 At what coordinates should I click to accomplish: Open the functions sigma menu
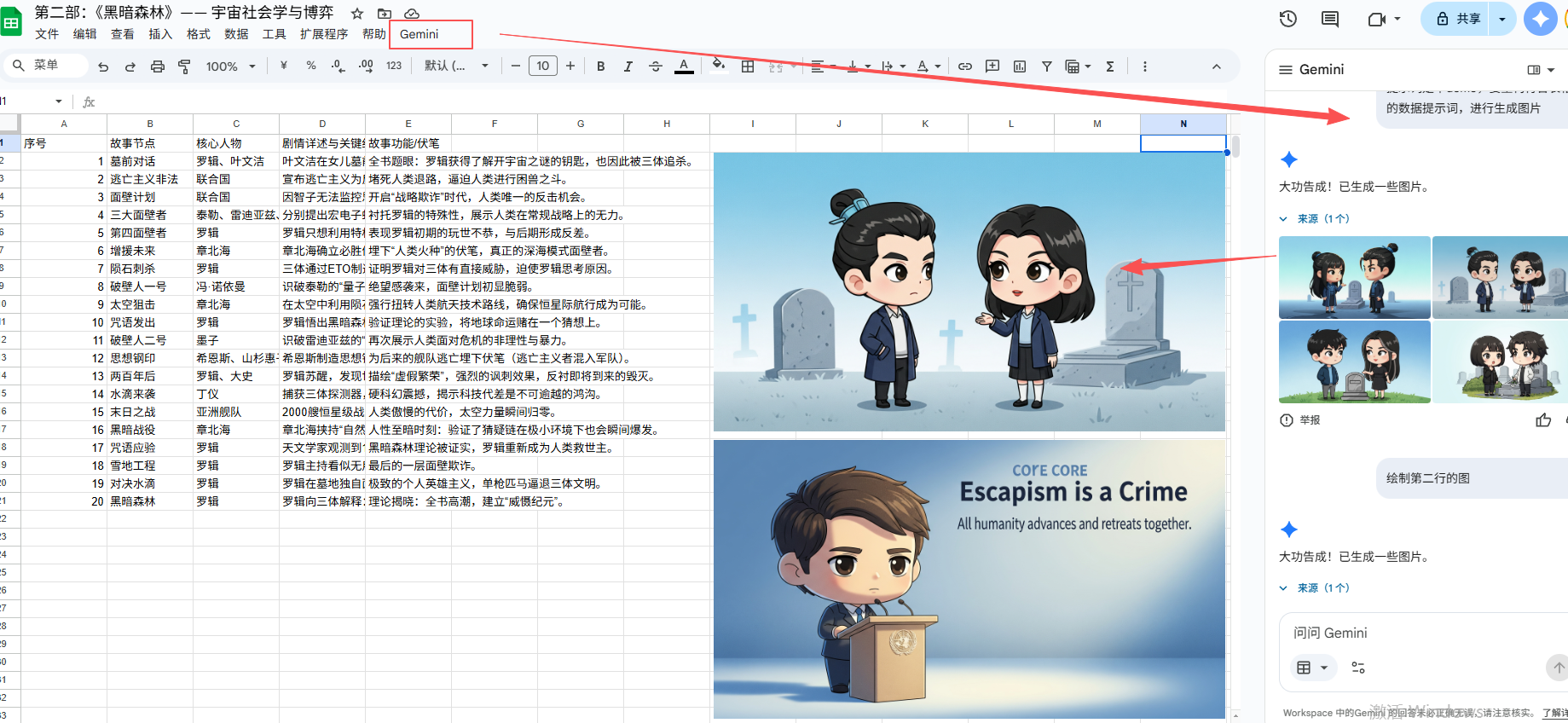click(x=1110, y=66)
